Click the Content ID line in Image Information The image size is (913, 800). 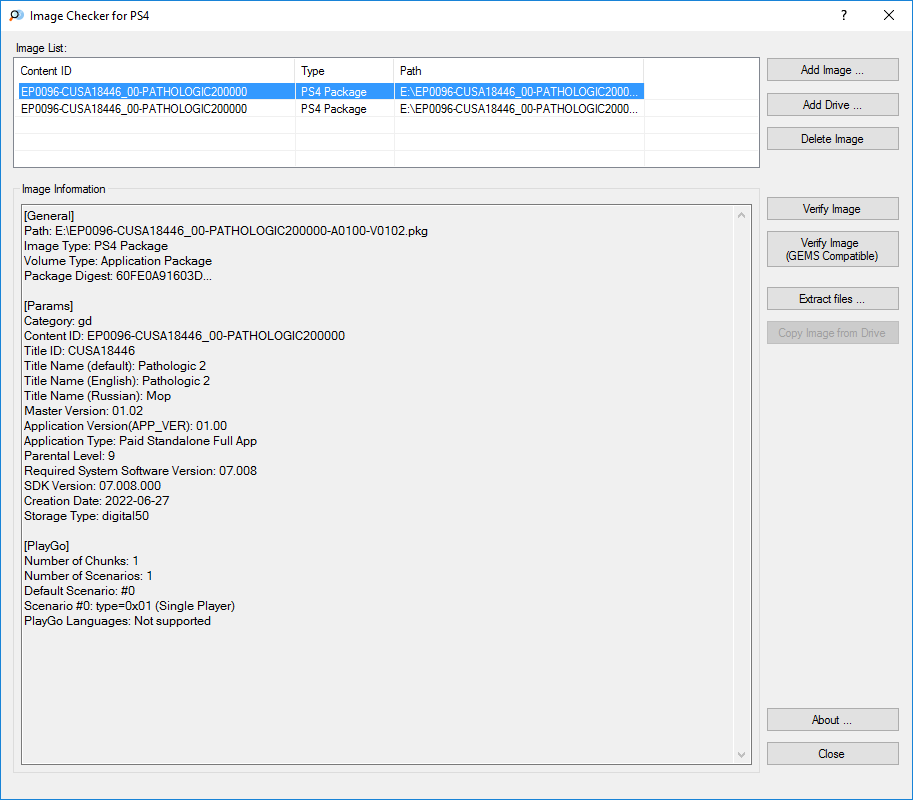pyautogui.click(x=185, y=336)
